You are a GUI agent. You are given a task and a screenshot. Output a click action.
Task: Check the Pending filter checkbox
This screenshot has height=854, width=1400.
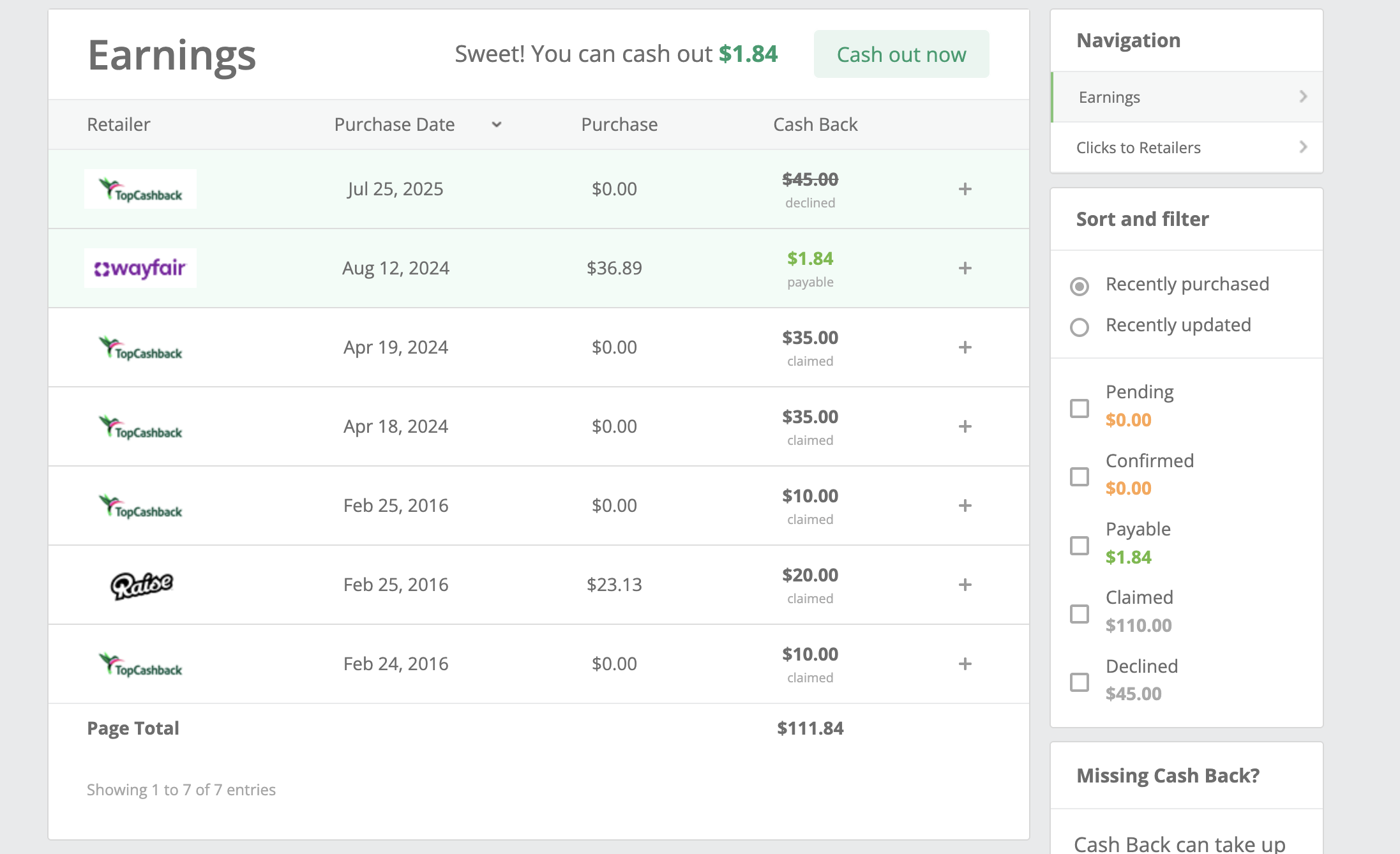pos(1079,408)
